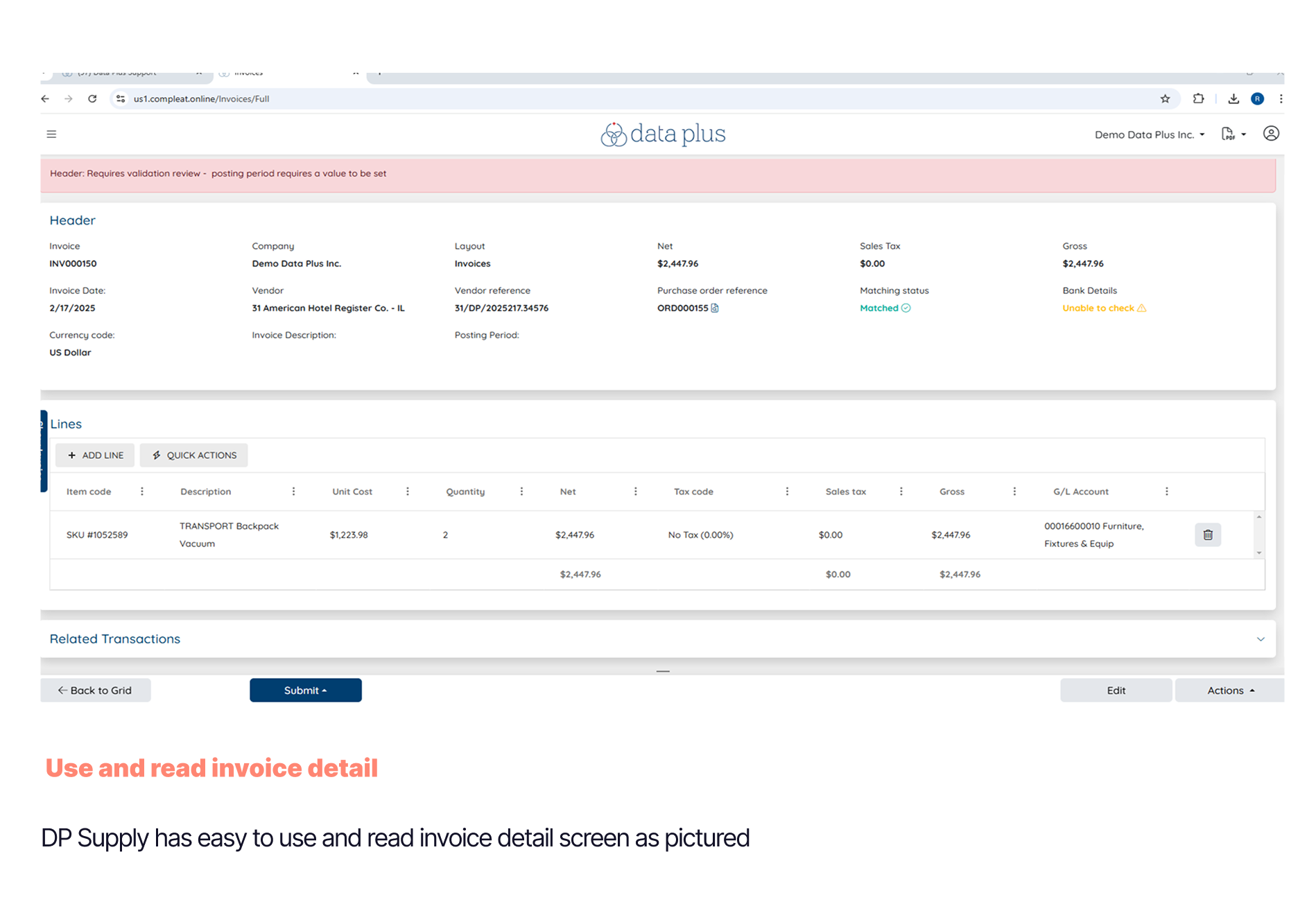The image size is (1316, 913).
Task: Open the Demo Data Plus Inc. company dropdown
Action: (x=1149, y=134)
